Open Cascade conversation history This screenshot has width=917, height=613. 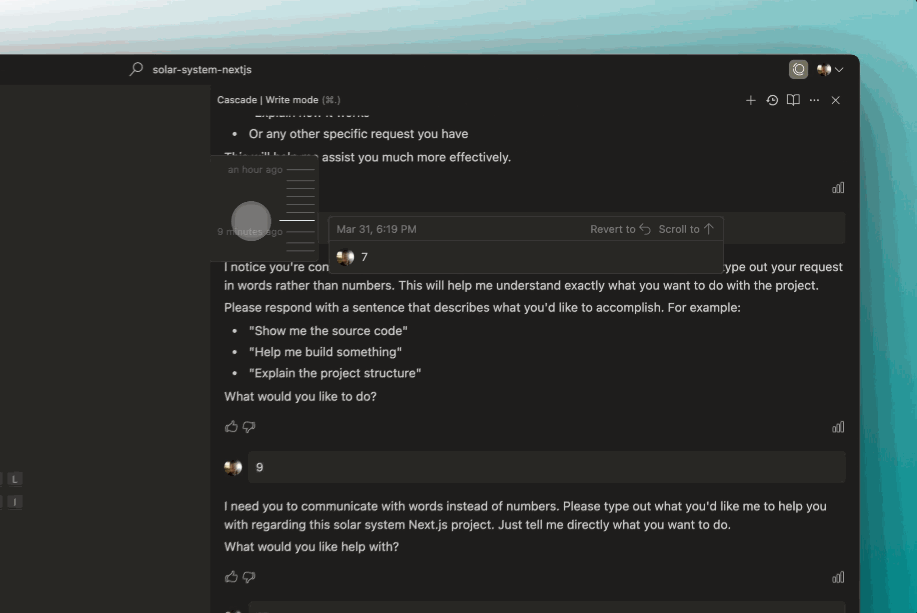pos(772,100)
